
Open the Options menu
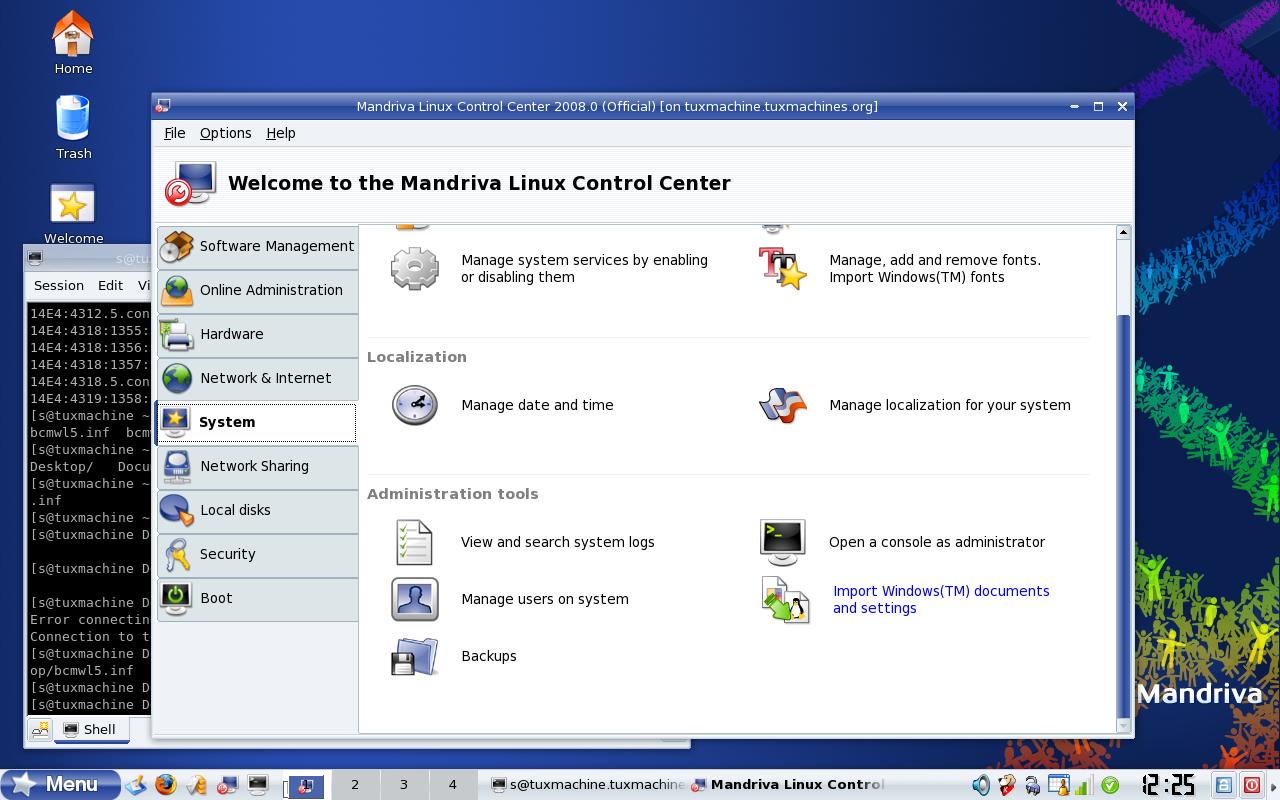tap(225, 133)
